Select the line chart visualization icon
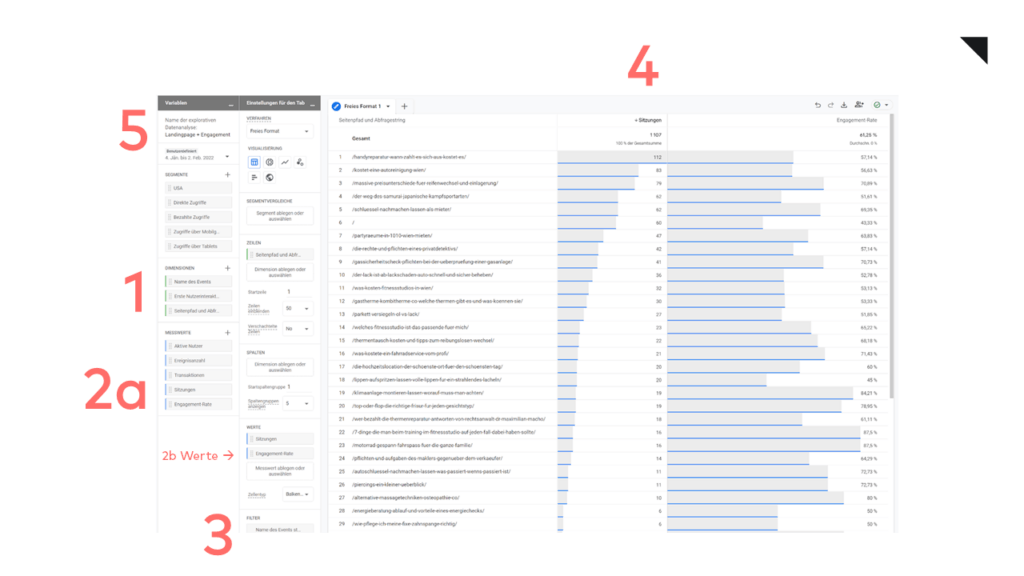 point(285,162)
